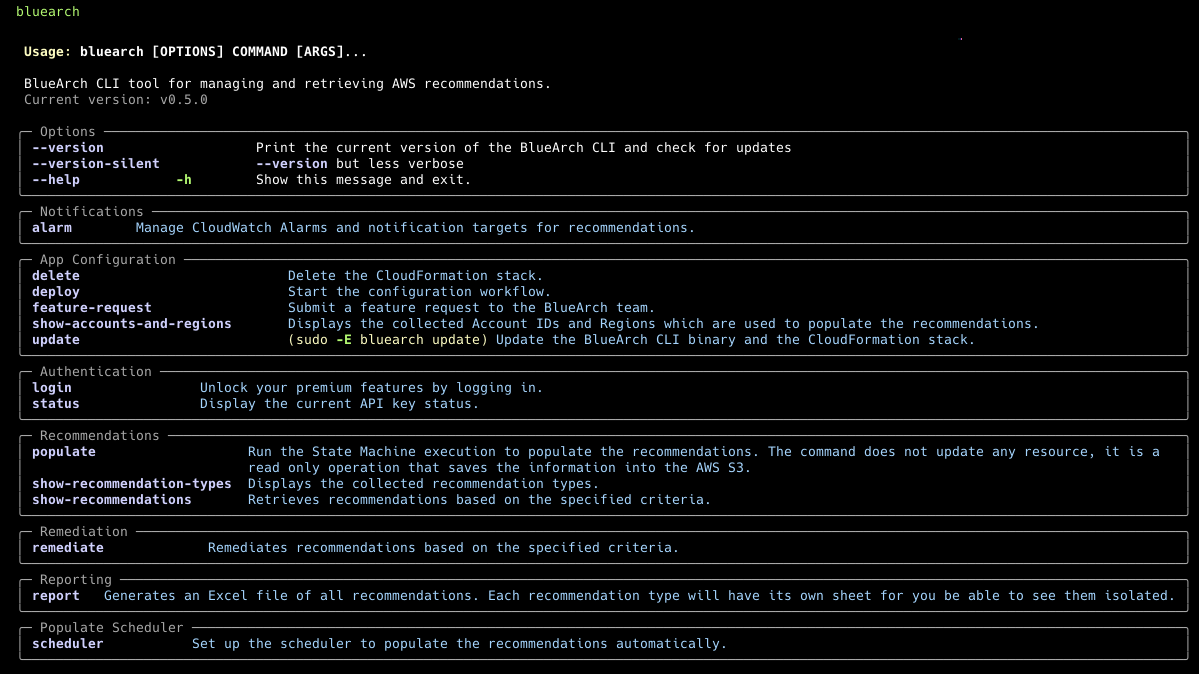Click the status command
Screen dimensions: 1199x674
pyautogui.click(x=55, y=403)
